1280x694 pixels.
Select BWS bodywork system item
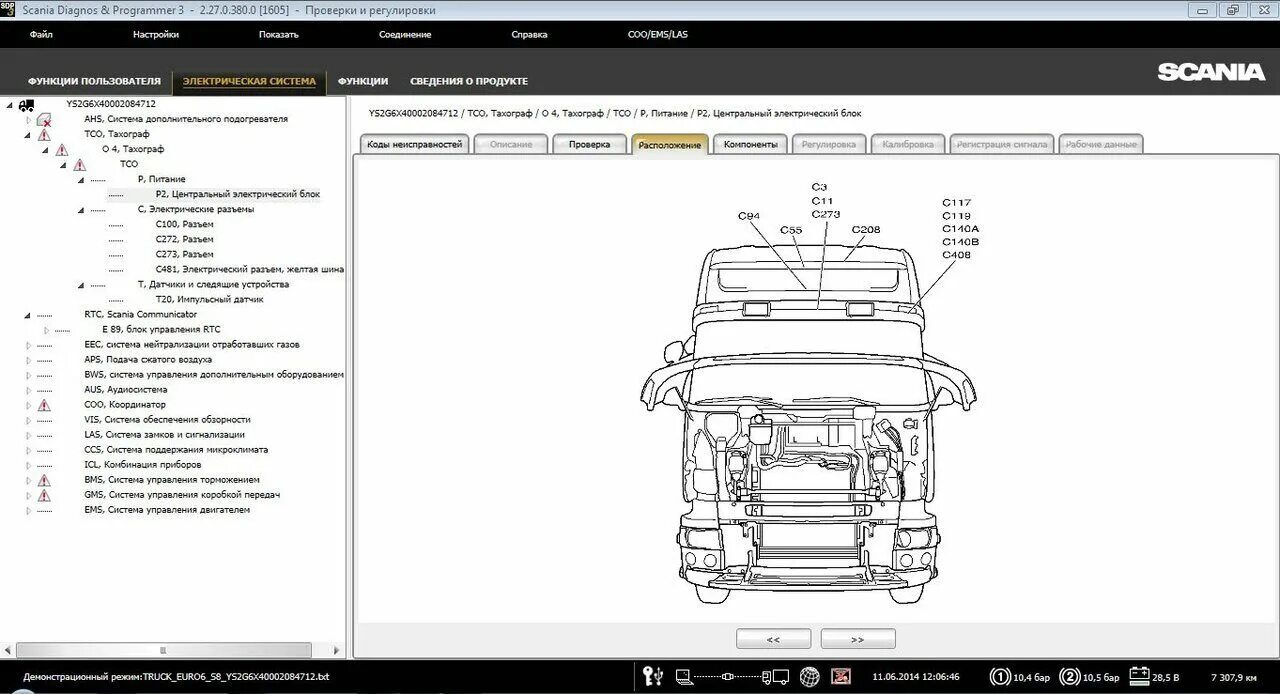point(214,374)
